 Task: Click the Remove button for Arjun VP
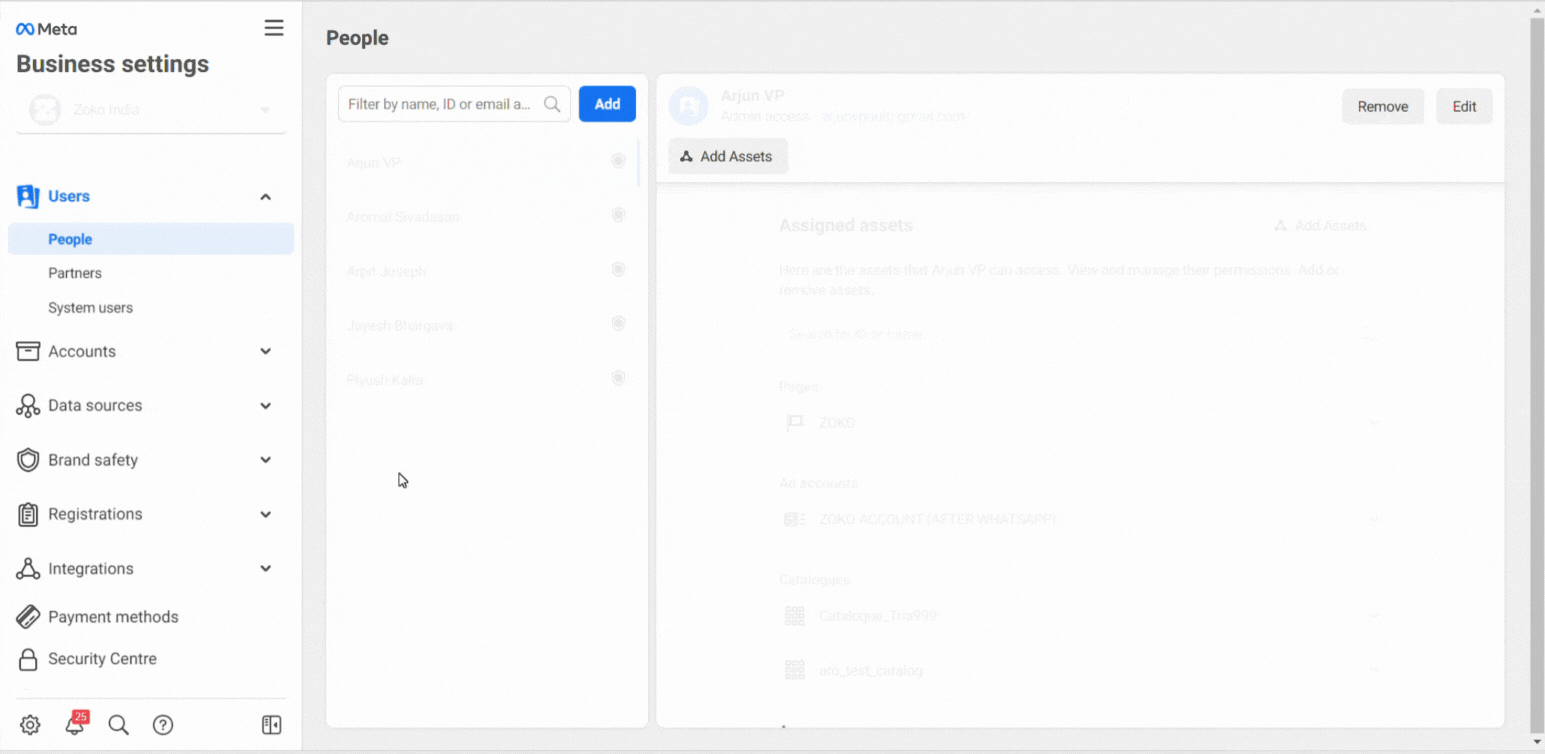pos(1382,107)
